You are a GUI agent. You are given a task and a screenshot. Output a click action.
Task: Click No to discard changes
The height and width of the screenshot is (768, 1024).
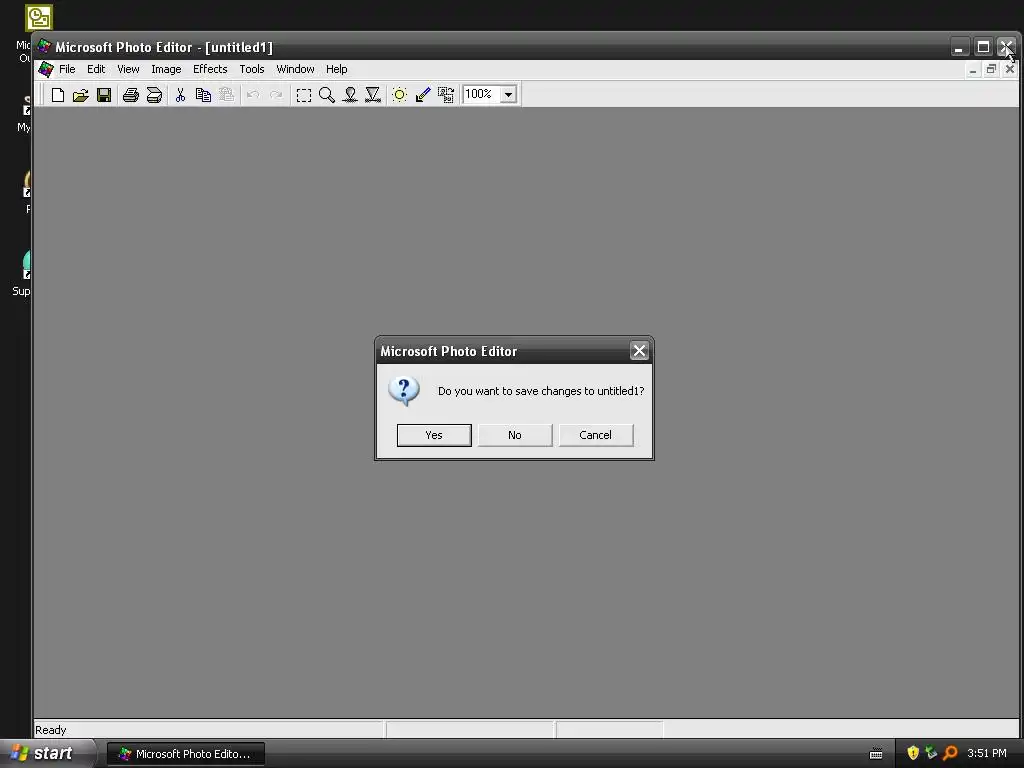point(515,435)
